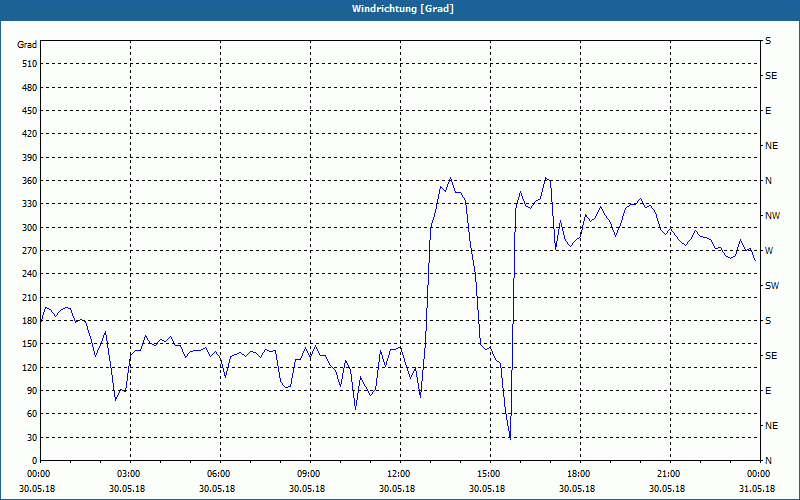The width and height of the screenshot is (800, 500).
Task: Click the 330 y-axis tick label
Action: click(30, 204)
